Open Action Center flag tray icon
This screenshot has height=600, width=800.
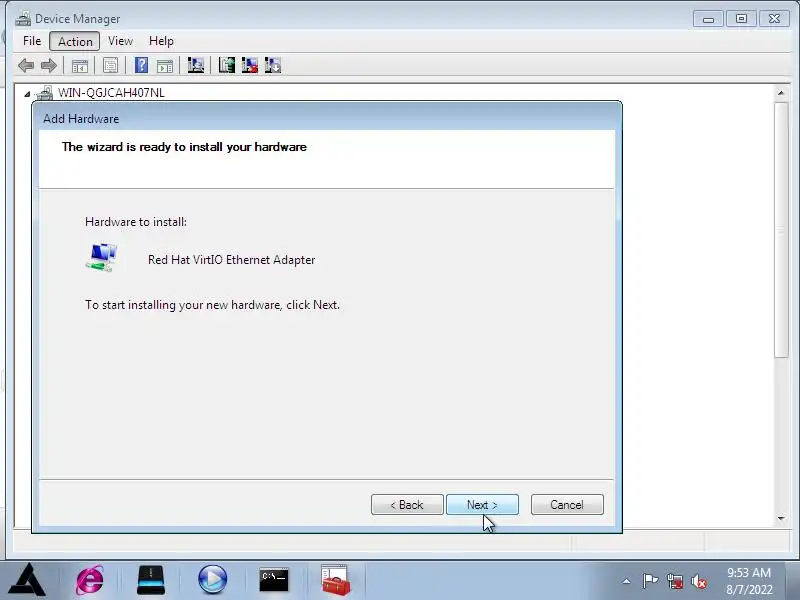[x=650, y=581]
